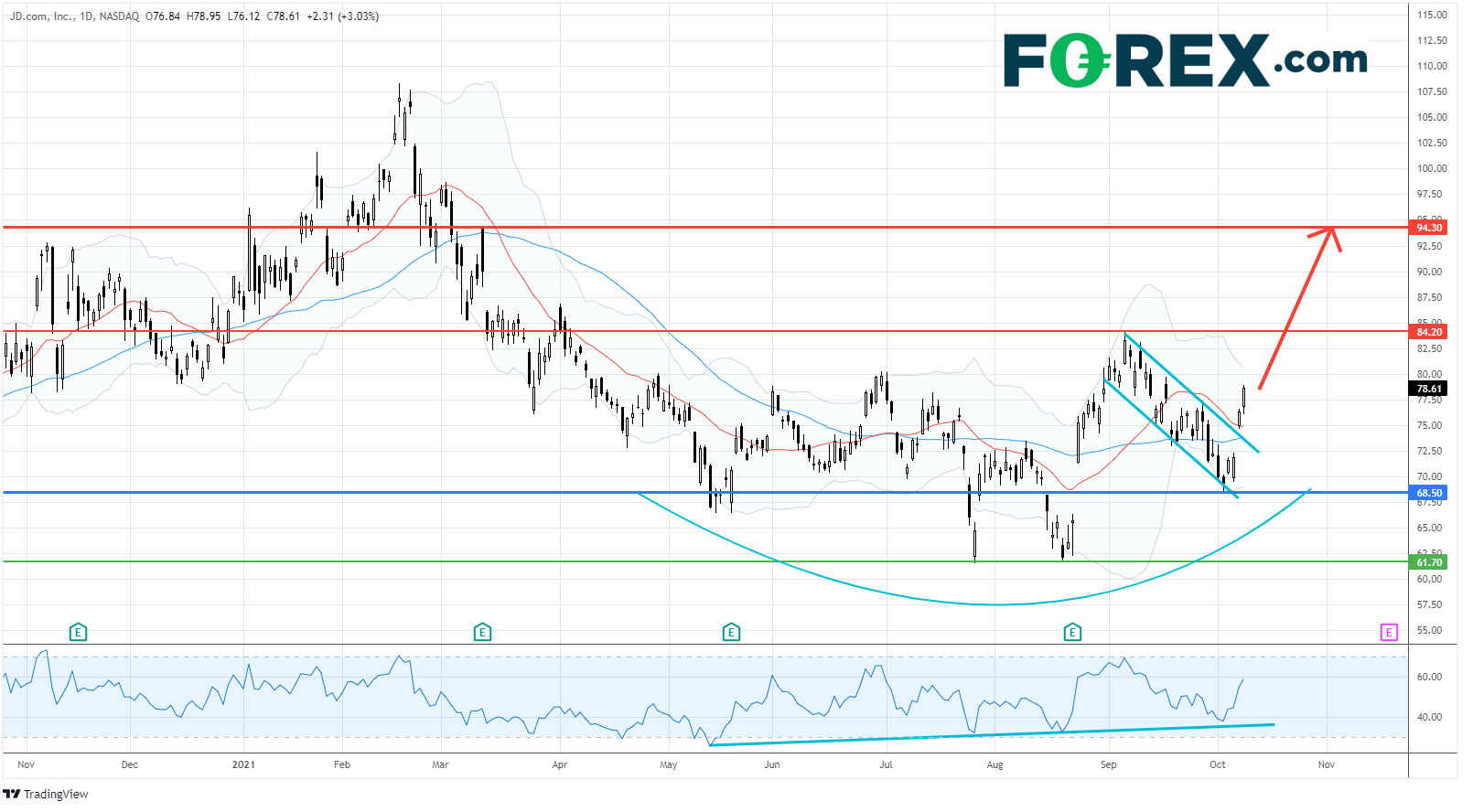Click the 60.00 level on RSI scale

[1429, 677]
